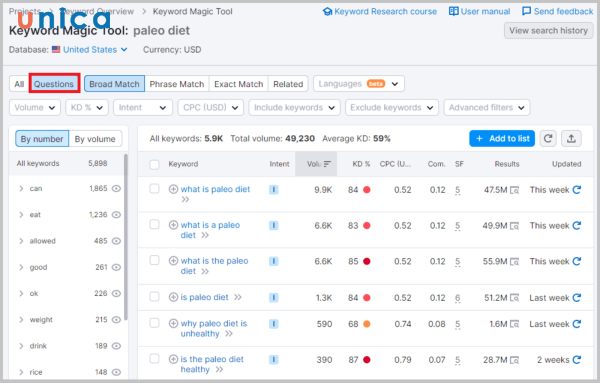The image size is (600, 383).
Task: Add 'what is paleo diet' keyword via plus icon
Action: click(x=173, y=189)
